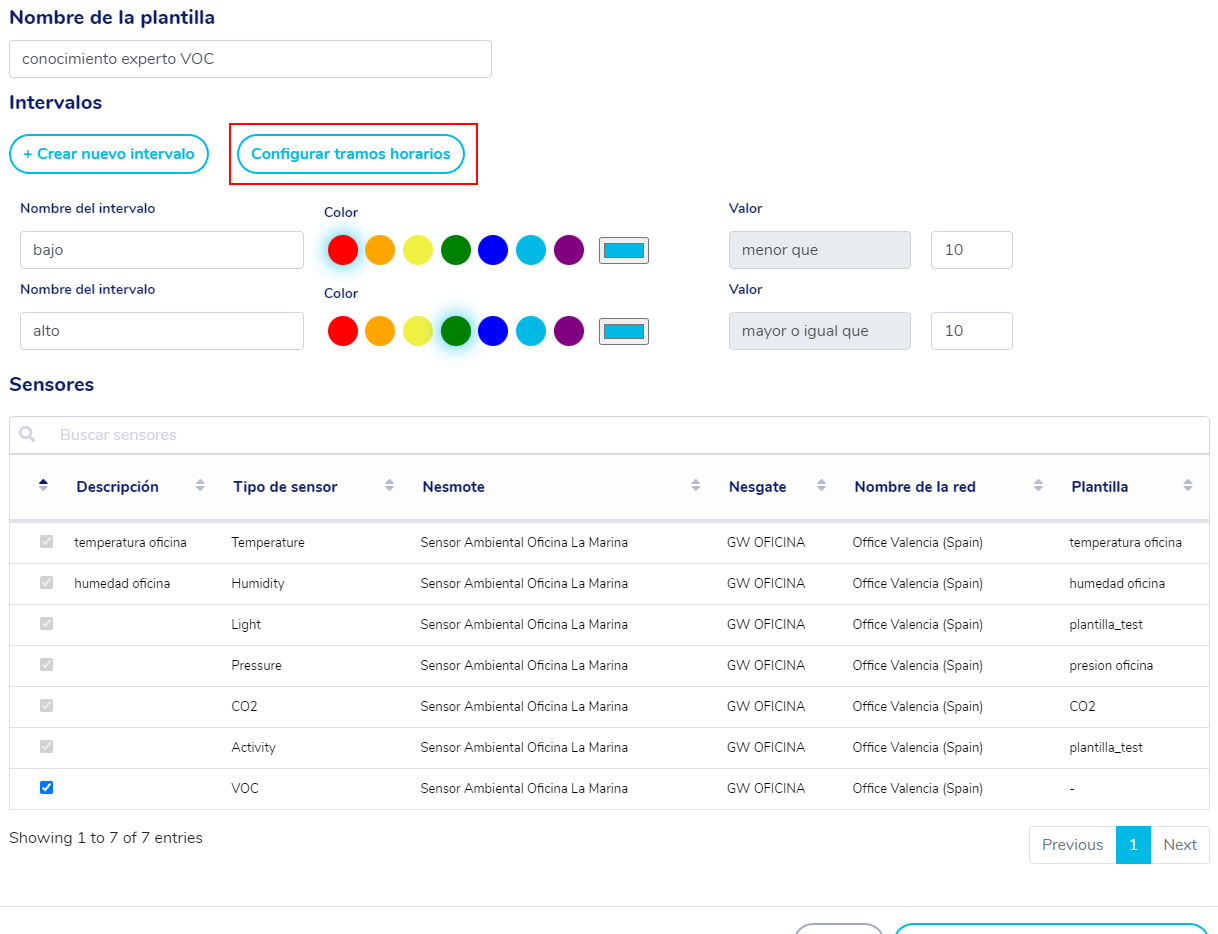Uncheck the VOC sensor checkbox

(x=46, y=788)
